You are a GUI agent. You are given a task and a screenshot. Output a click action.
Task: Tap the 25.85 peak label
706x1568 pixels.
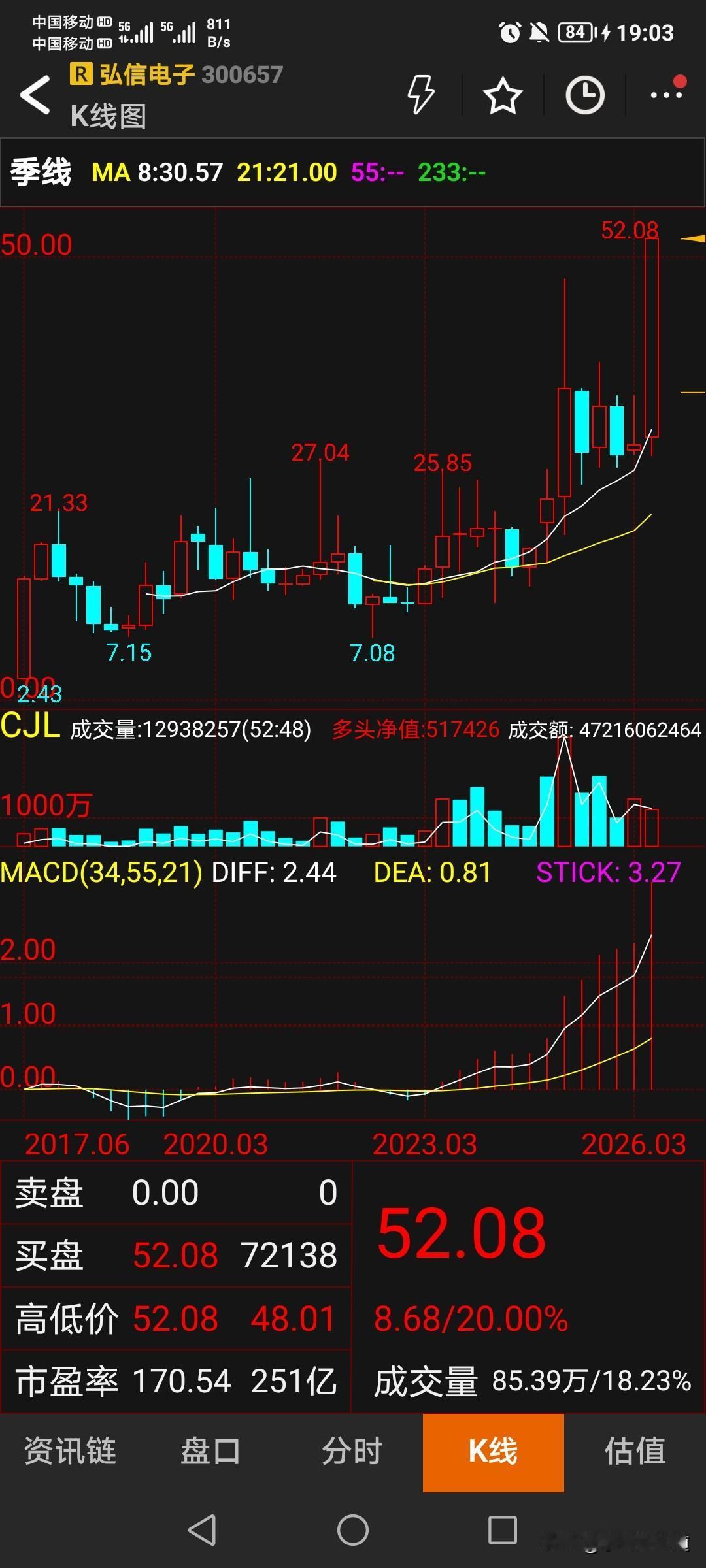(443, 463)
